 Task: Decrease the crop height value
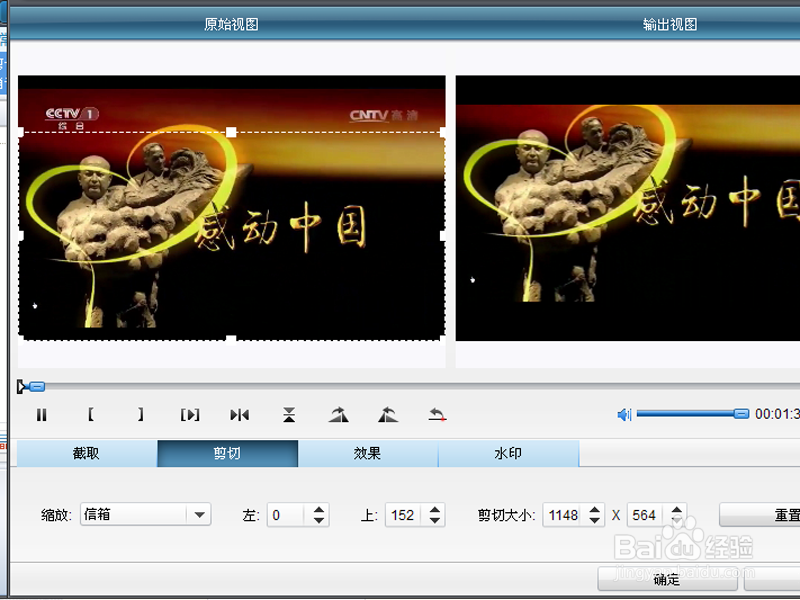pyautogui.click(x=677, y=520)
